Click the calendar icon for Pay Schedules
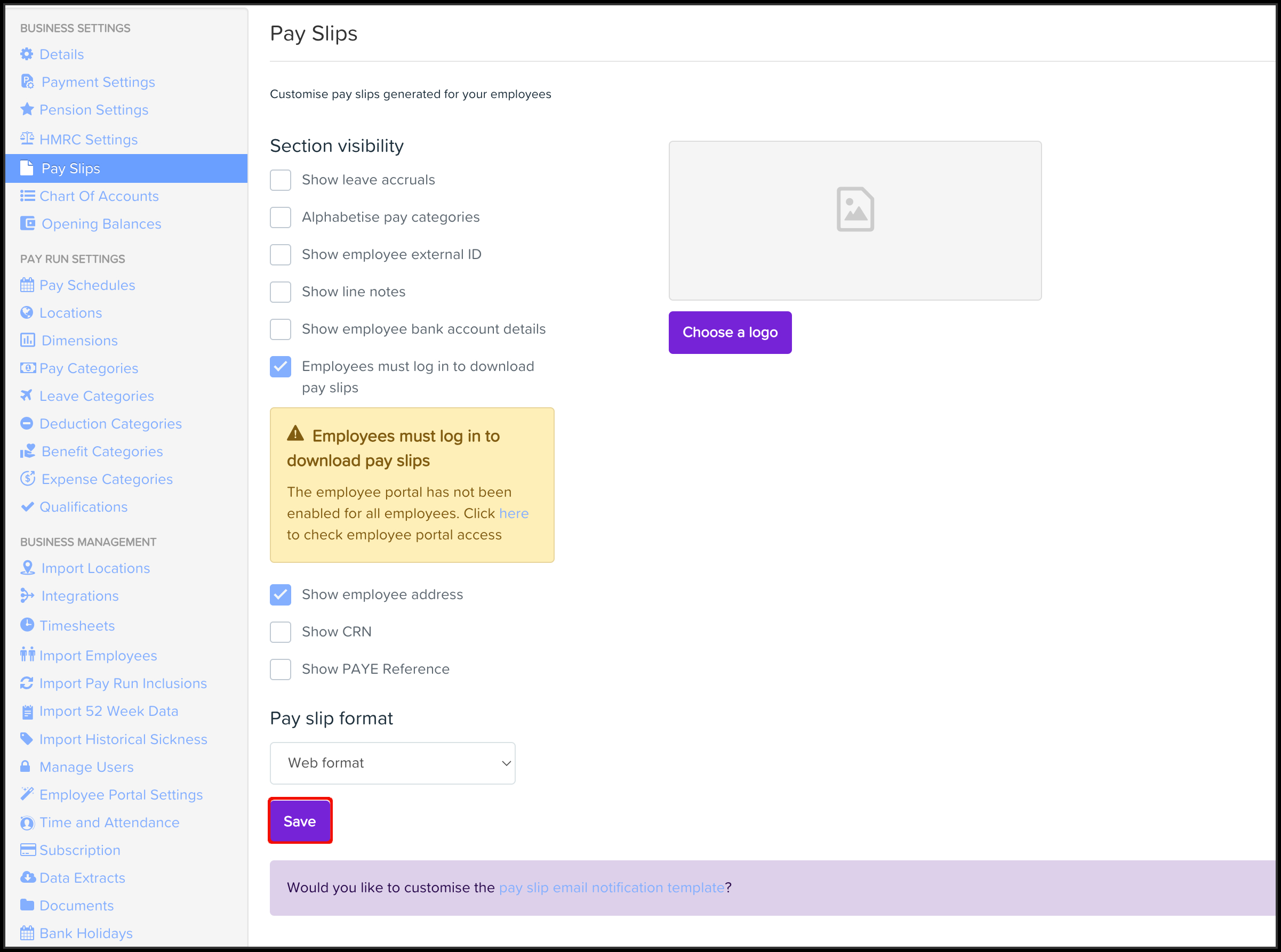Image resolution: width=1281 pixels, height=952 pixels. coord(27,285)
